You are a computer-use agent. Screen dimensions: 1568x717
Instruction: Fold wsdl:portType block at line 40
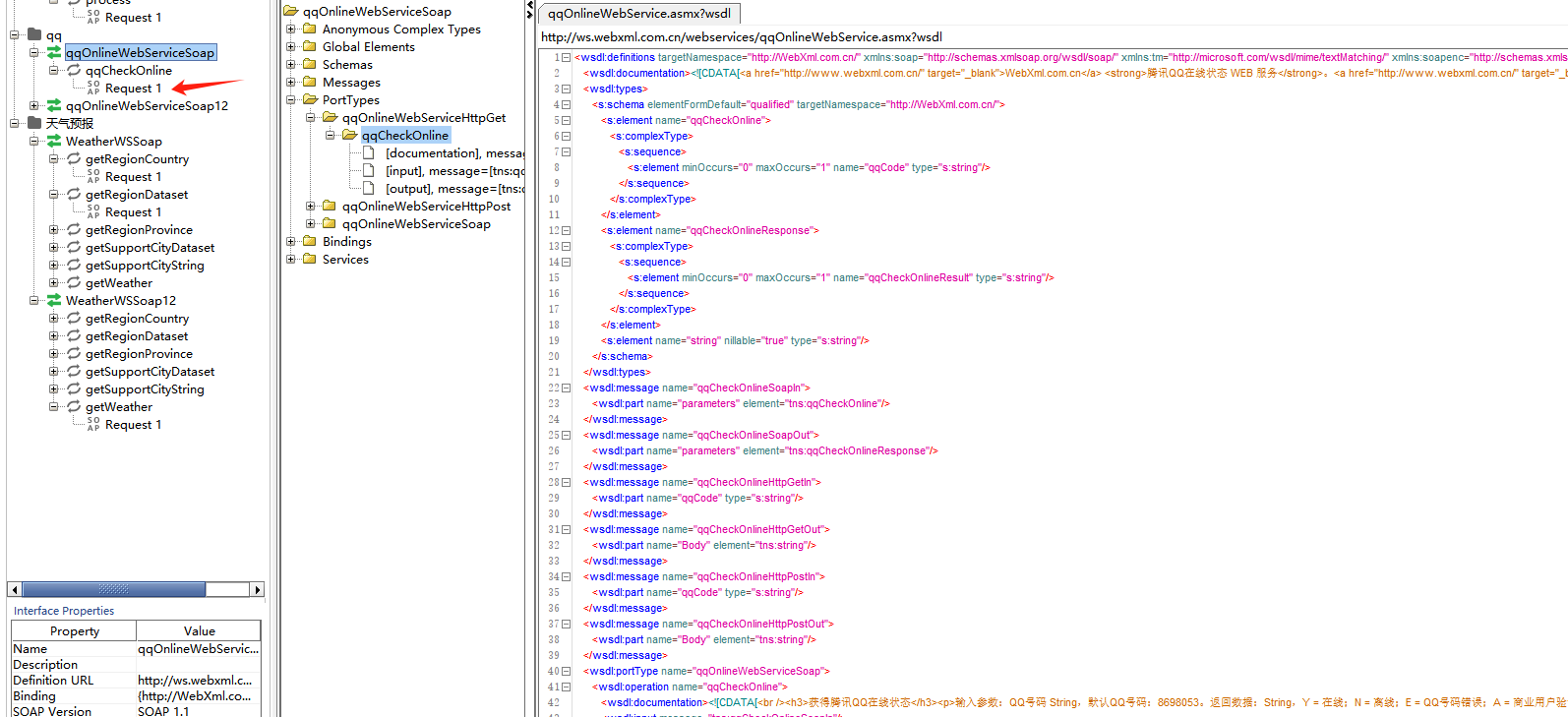[566, 671]
